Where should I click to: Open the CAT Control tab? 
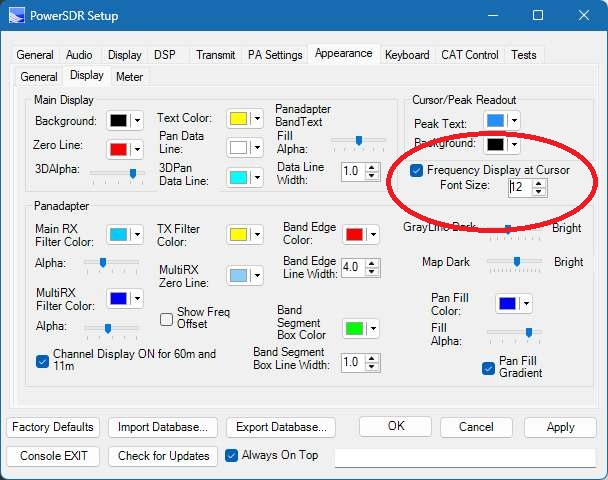(470, 55)
